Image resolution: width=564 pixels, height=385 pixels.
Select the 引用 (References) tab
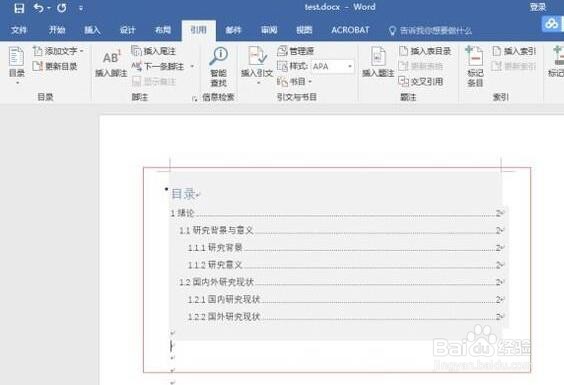198,30
